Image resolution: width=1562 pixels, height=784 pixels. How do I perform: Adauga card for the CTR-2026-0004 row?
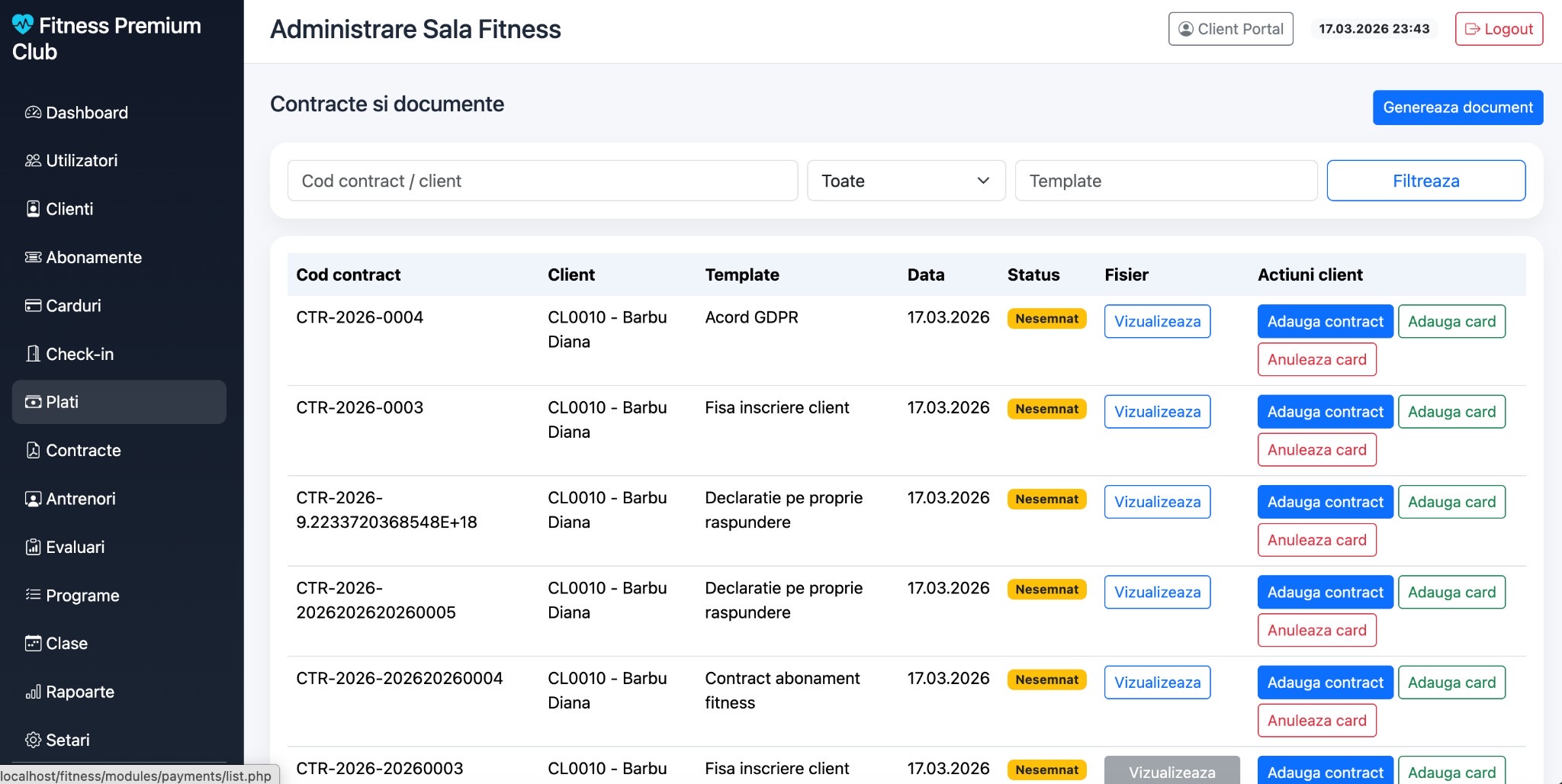[x=1451, y=321]
